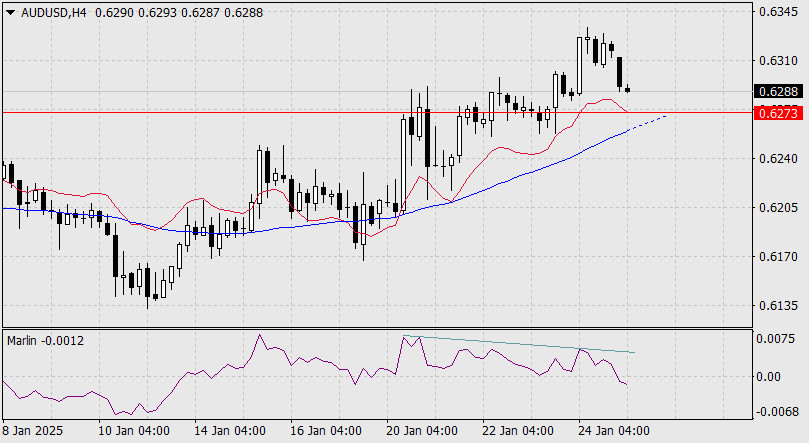Select the AUDUSD,H4 chart title text

(x=54, y=13)
